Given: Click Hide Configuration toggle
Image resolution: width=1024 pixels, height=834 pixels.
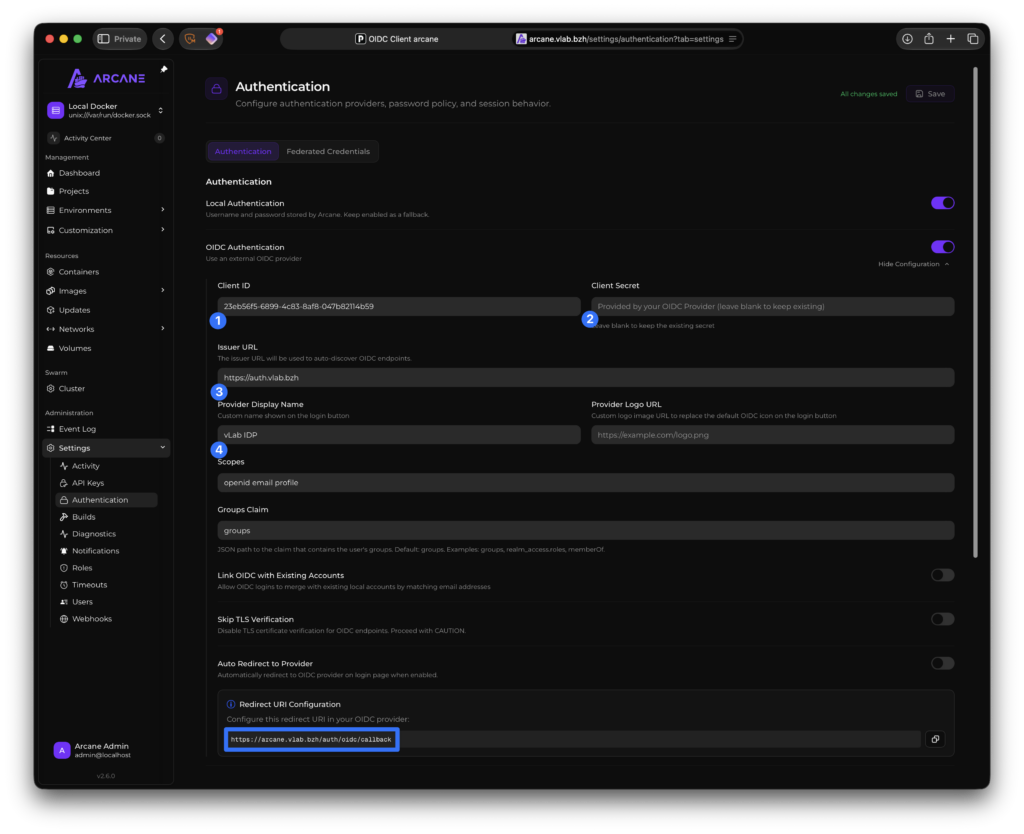Looking at the screenshot, I should pos(914,265).
